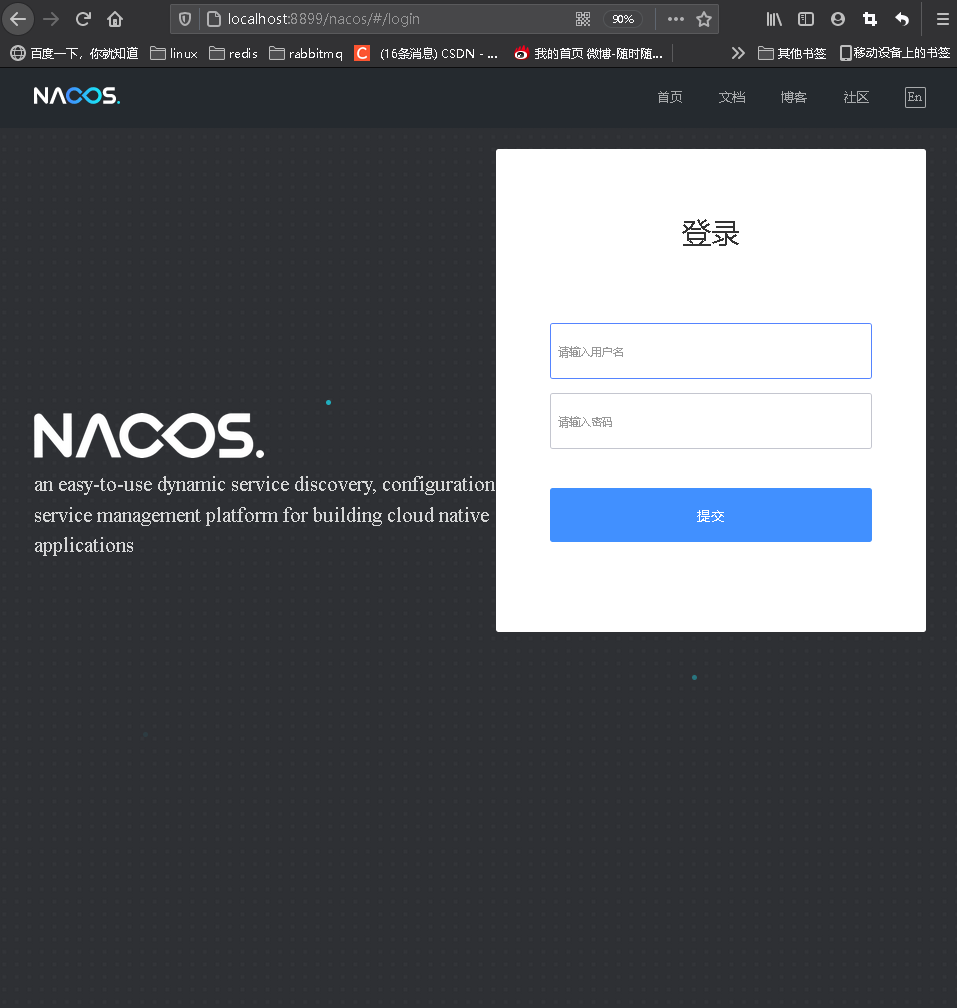The width and height of the screenshot is (957, 1008).
Task: Open 社区 in Nacos navigation
Action: click(856, 97)
